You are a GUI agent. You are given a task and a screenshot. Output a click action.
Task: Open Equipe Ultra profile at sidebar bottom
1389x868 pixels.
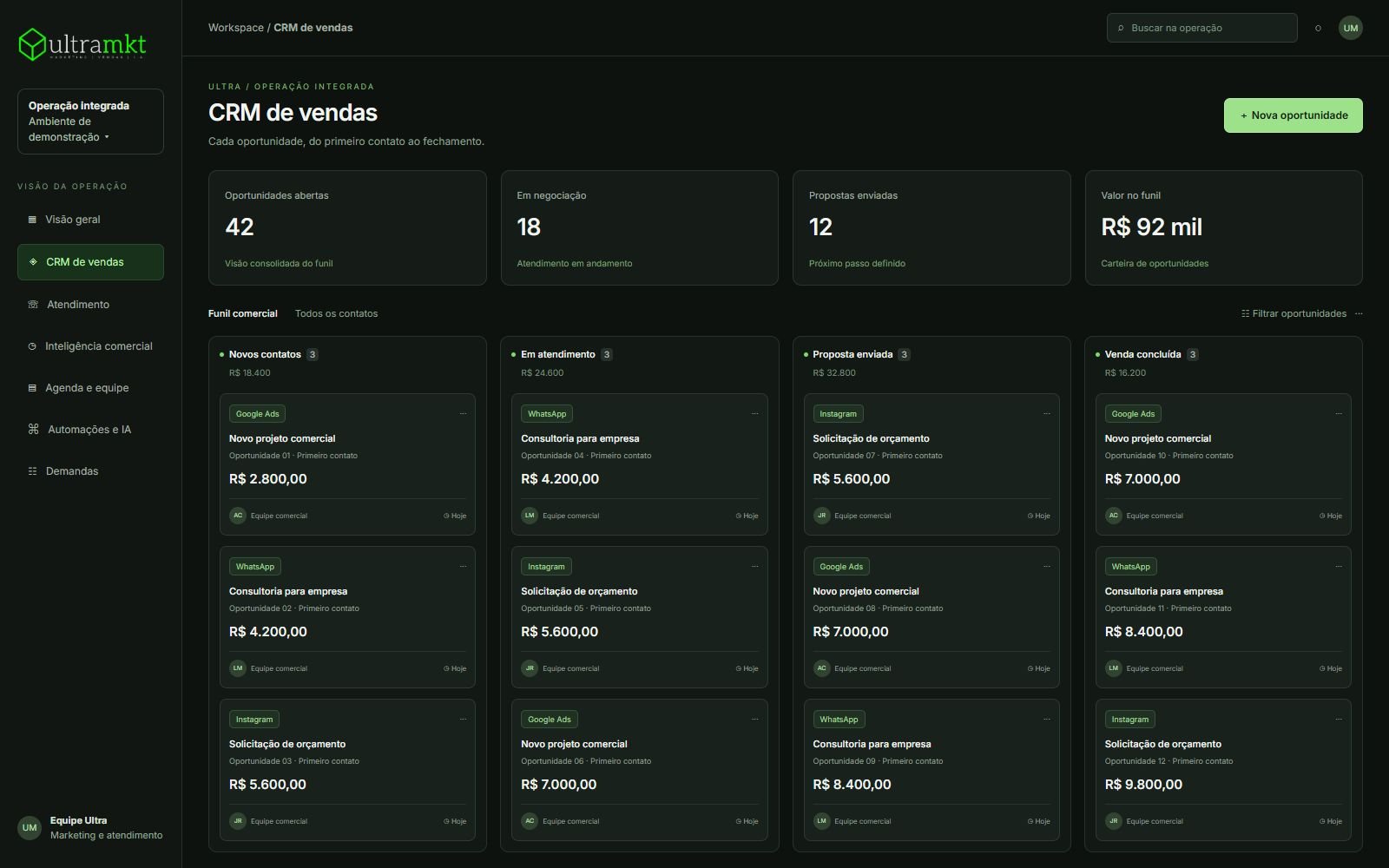click(x=90, y=828)
